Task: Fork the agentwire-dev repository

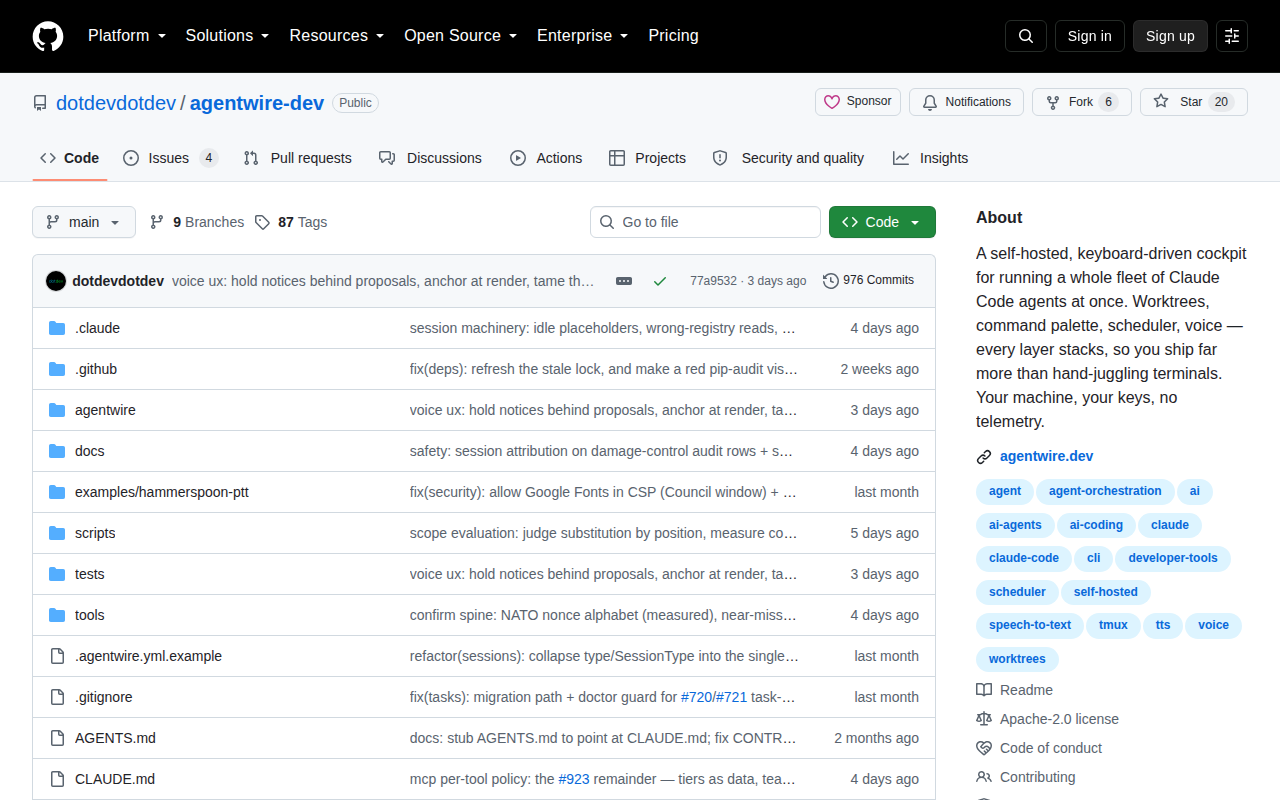Action: coord(1082,102)
